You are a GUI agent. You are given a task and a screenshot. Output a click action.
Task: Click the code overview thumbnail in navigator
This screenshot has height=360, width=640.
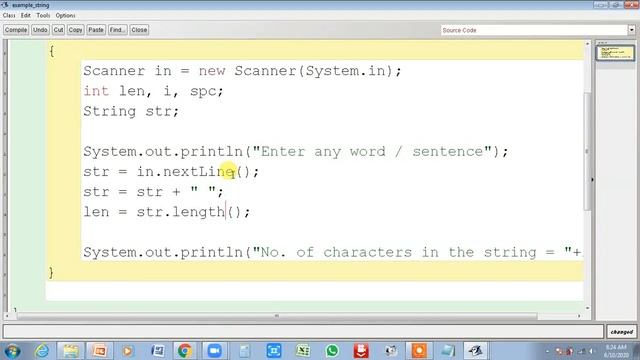coord(615,53)
